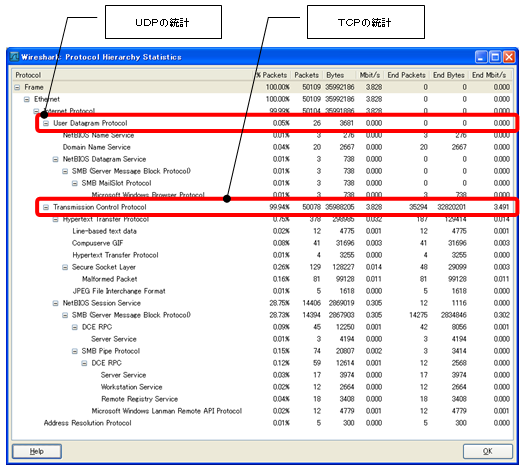Viewport: 526px width, 469px height.
Task: Click the Bytes column header
Action: coord(339,75)
